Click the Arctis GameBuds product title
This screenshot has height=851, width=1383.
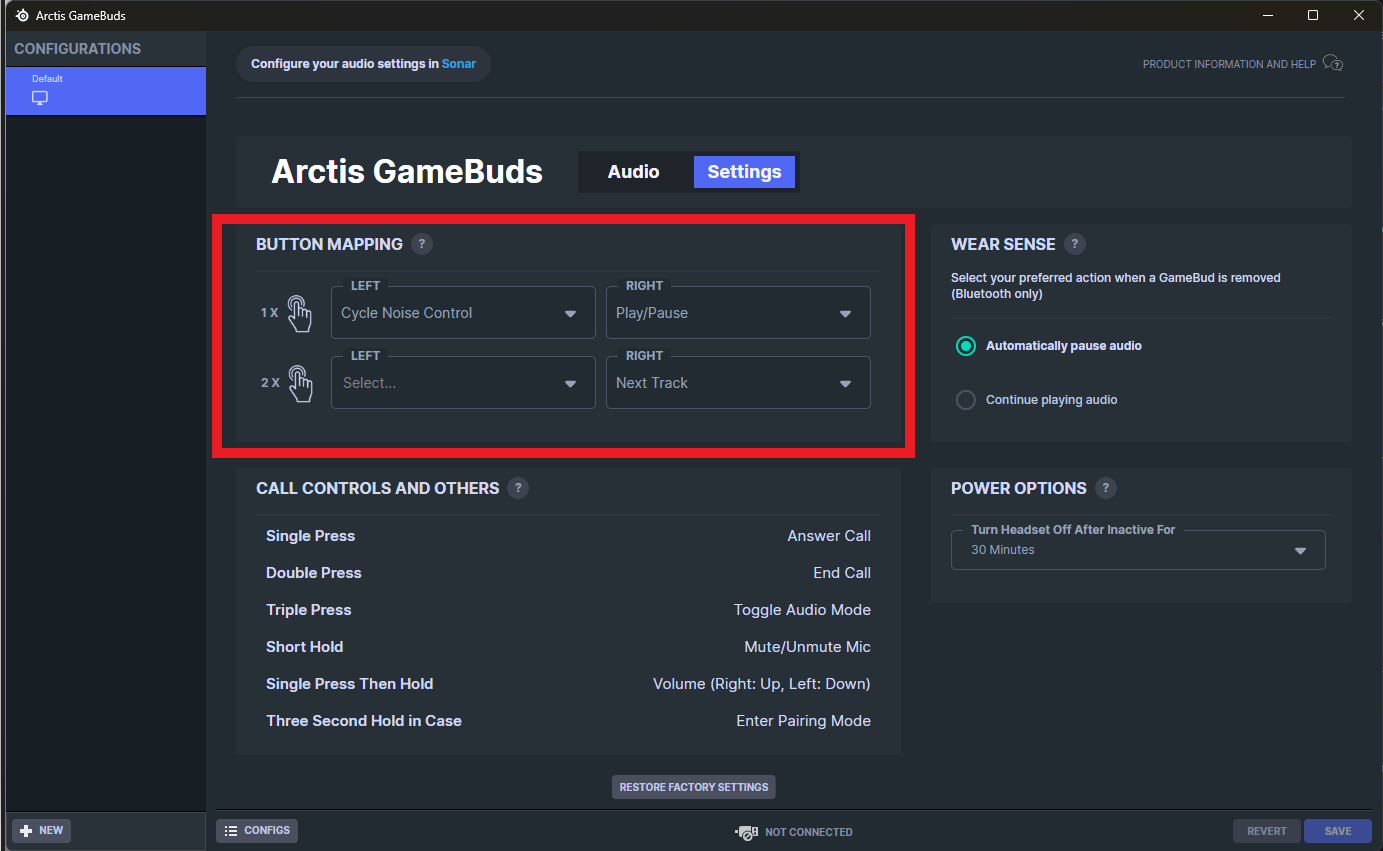click(407, 172)
